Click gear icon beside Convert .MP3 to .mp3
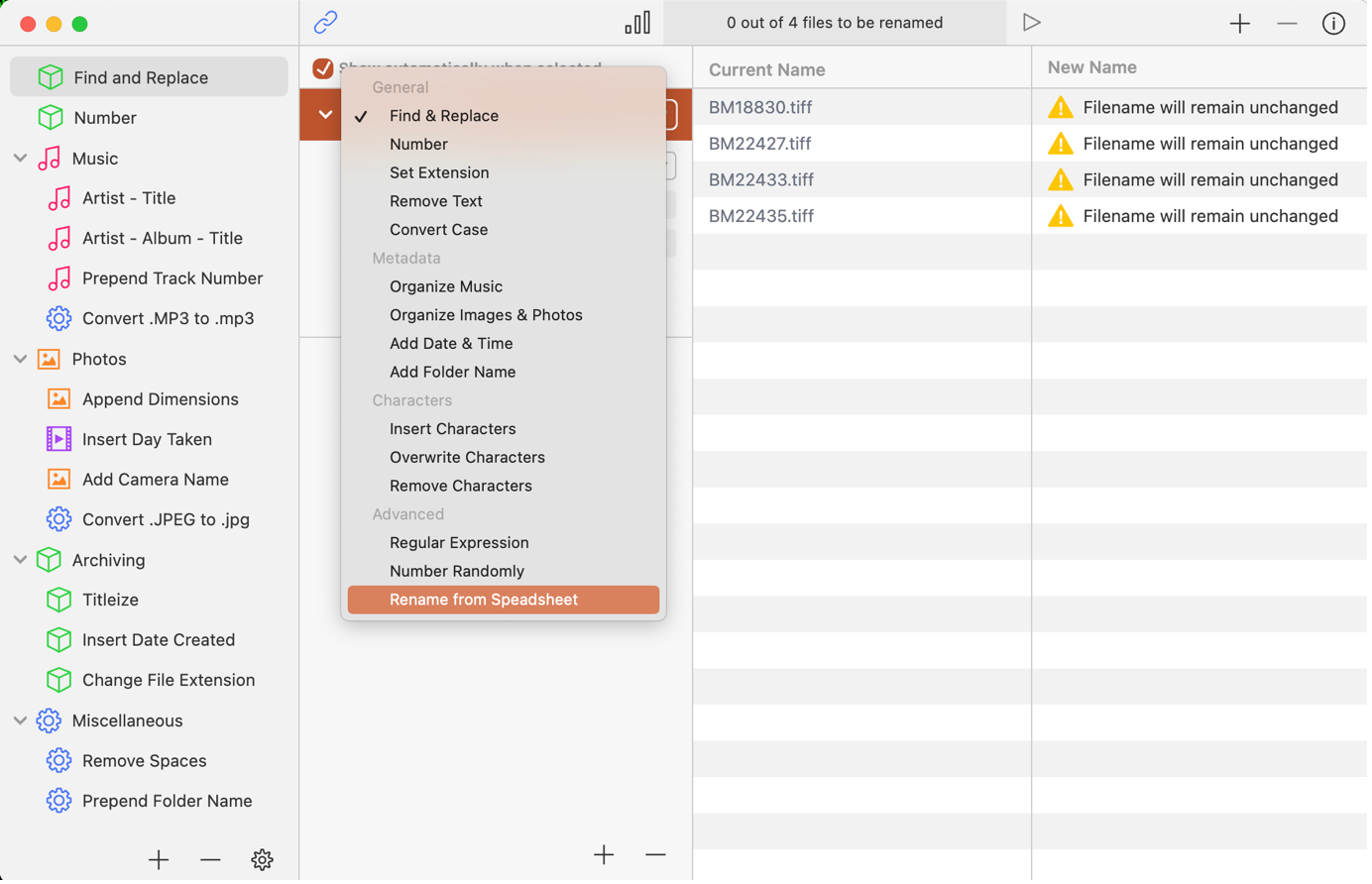The image size is (1372, 884). click(x=59, y=319)
